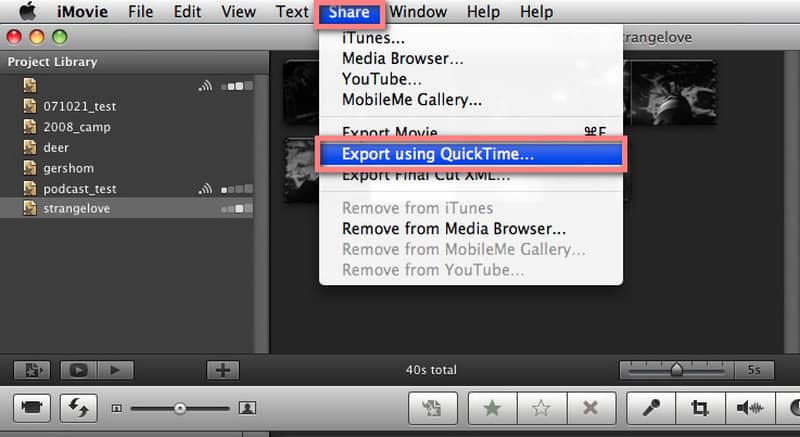The height and width of the screenshot is (437, 800).
Task: Select the strangelove project
Action: click(x=127, y=209)
